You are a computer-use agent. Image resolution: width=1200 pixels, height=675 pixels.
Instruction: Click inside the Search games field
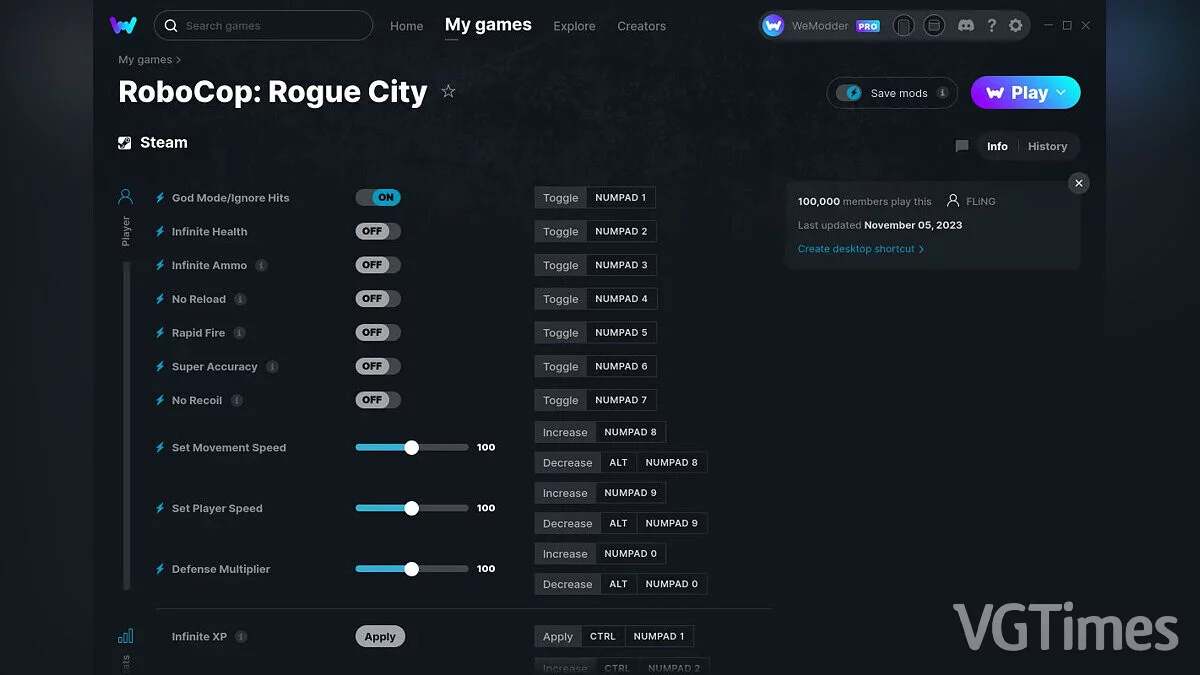pos(263,25)
